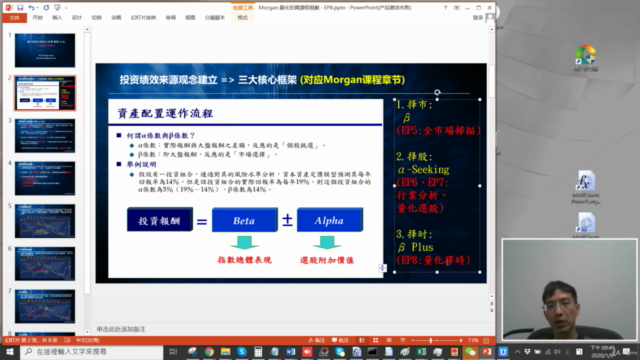The height and width of the screenshot is (360, 640).
Task: Start slideshow from quick access toolbar
Action: [58, 7]
